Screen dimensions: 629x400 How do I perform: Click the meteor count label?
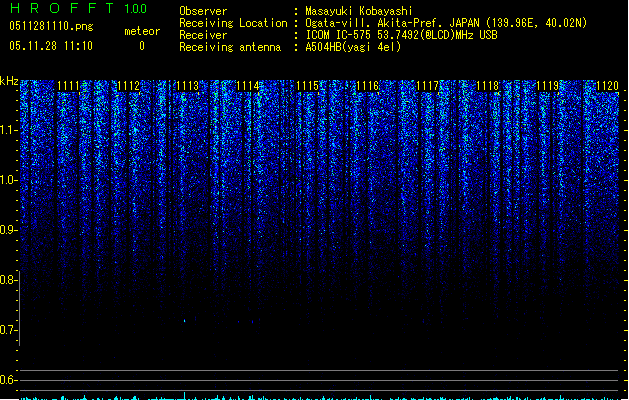tap(142, 31)
